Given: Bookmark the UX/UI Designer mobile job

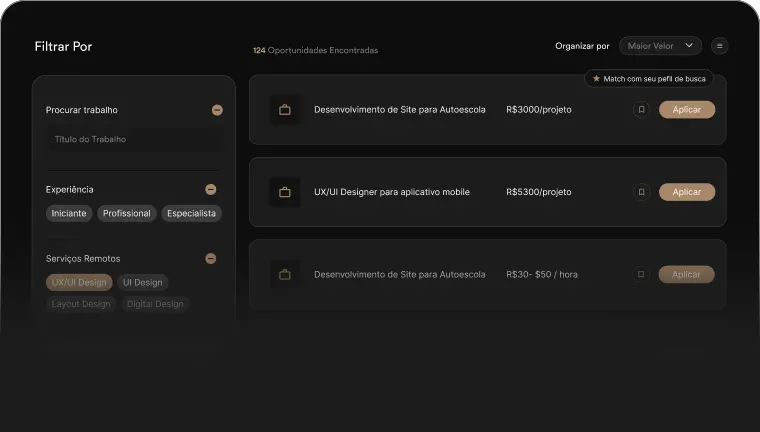Looking at the screenshot, I should 641,192.
